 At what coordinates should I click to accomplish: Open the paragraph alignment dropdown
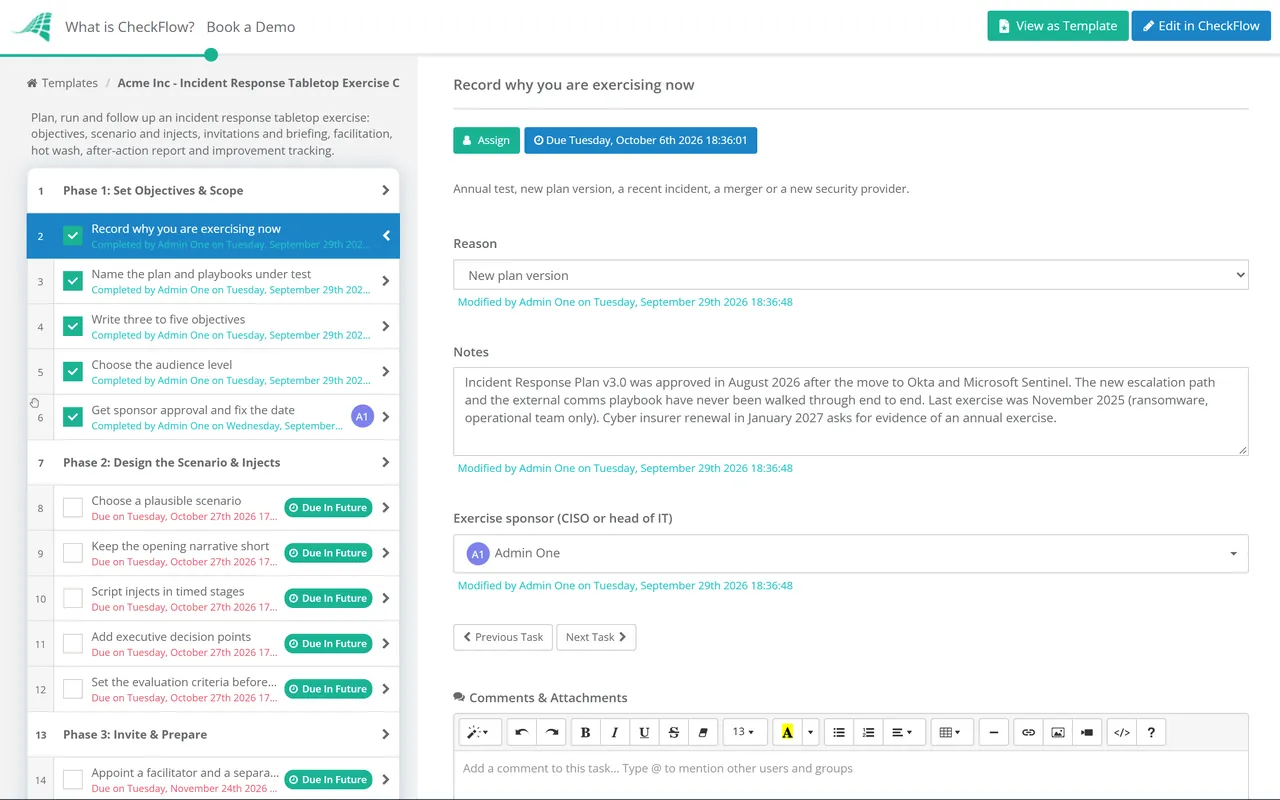click(x=904, y=732)
